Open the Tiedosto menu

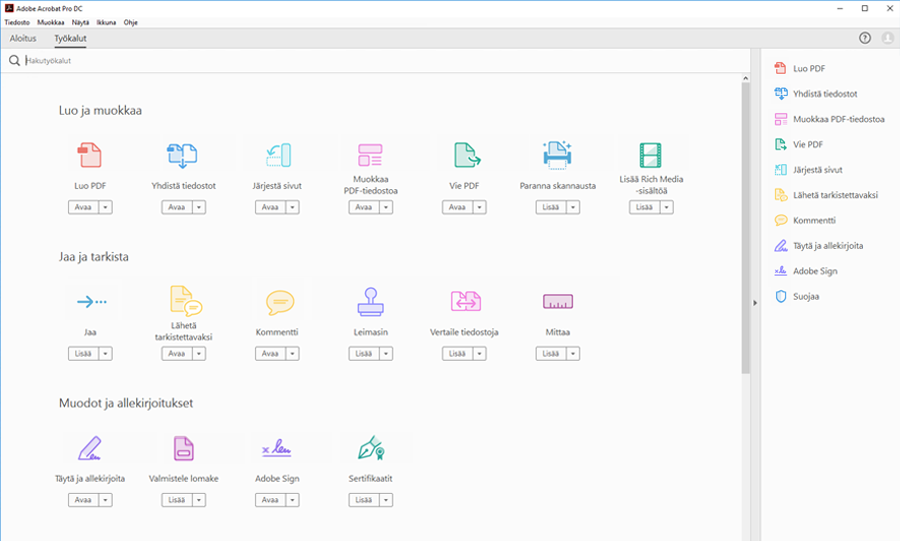tap(17, 22)
